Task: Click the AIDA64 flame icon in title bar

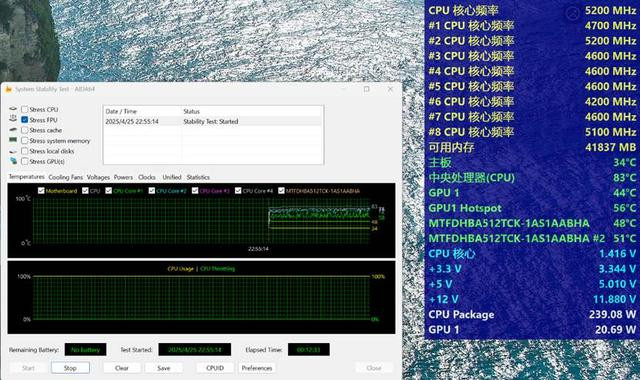Action: click(9, 89)
